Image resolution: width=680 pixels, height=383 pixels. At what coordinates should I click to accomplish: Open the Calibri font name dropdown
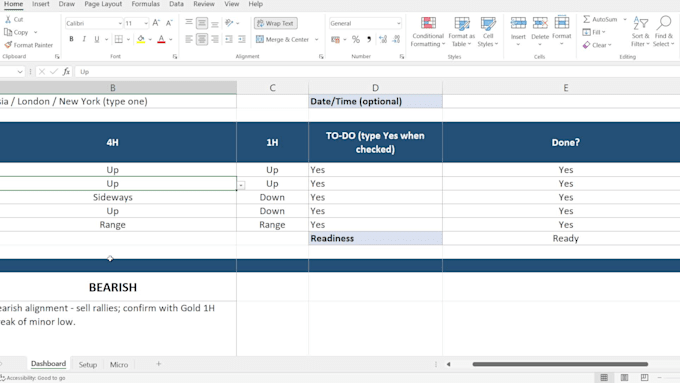pyautogui.click(x=120, y=23)
